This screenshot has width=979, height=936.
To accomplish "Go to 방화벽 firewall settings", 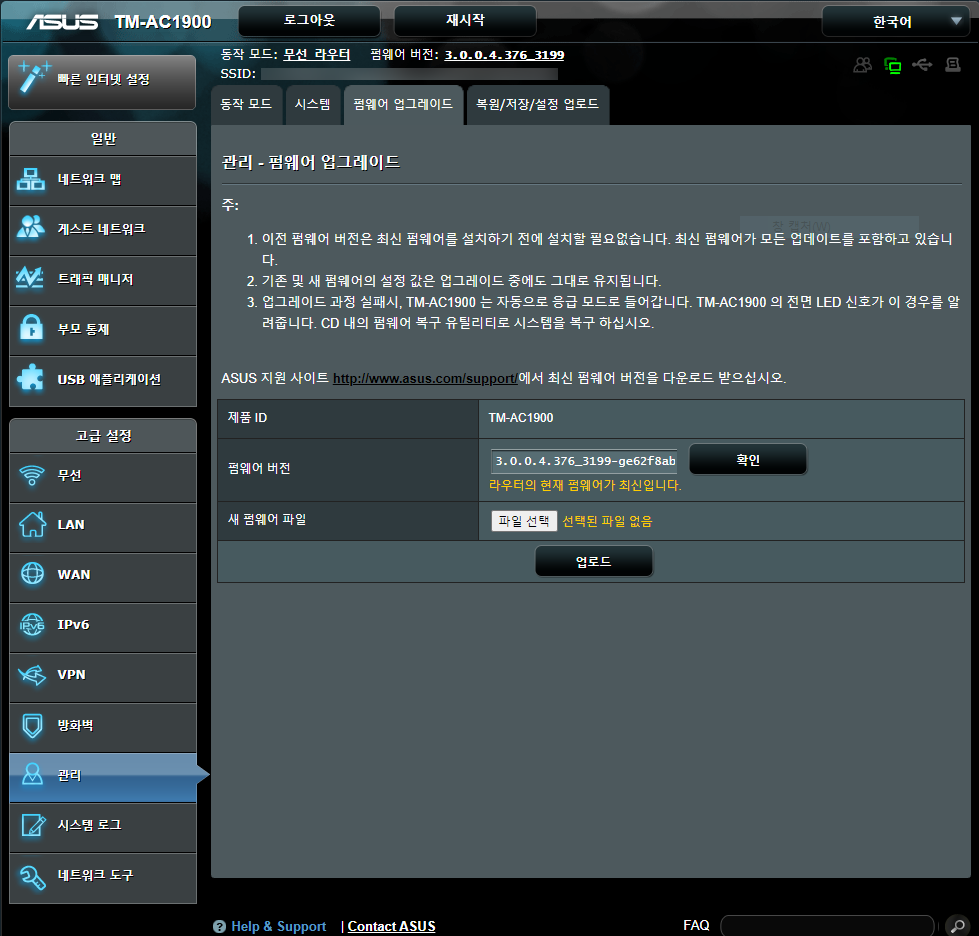I will pyautogui.click(x=103, y=727).
